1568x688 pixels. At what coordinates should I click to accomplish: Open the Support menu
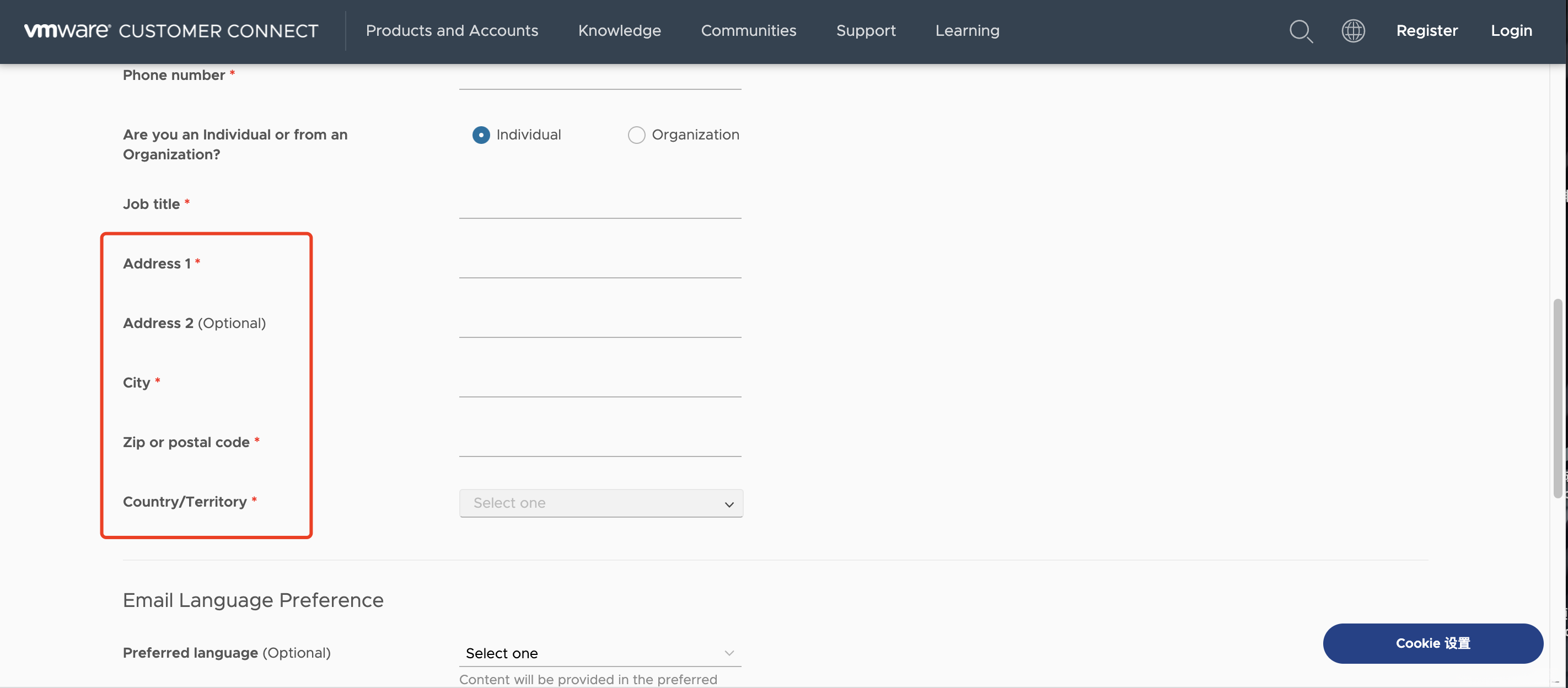866,31
